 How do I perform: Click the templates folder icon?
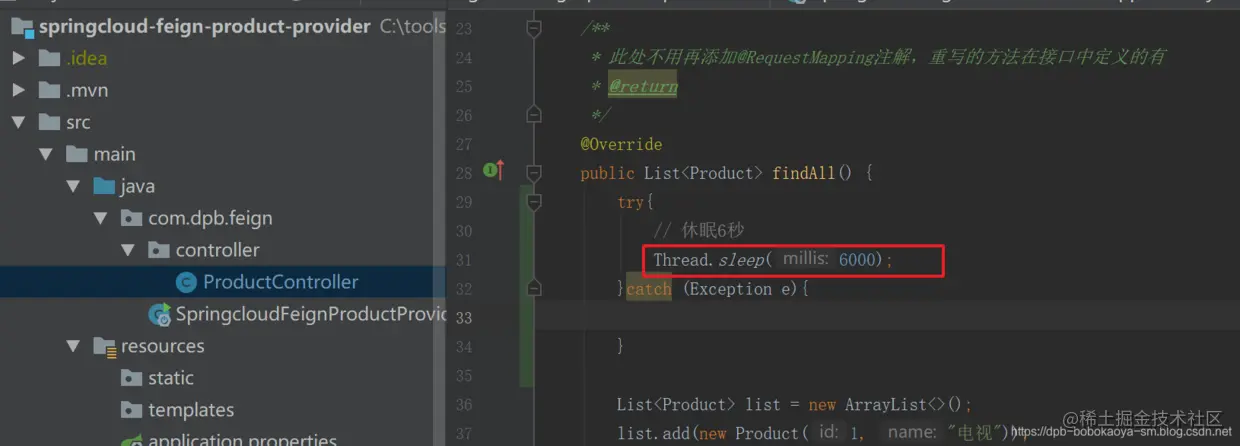point(131,410)
